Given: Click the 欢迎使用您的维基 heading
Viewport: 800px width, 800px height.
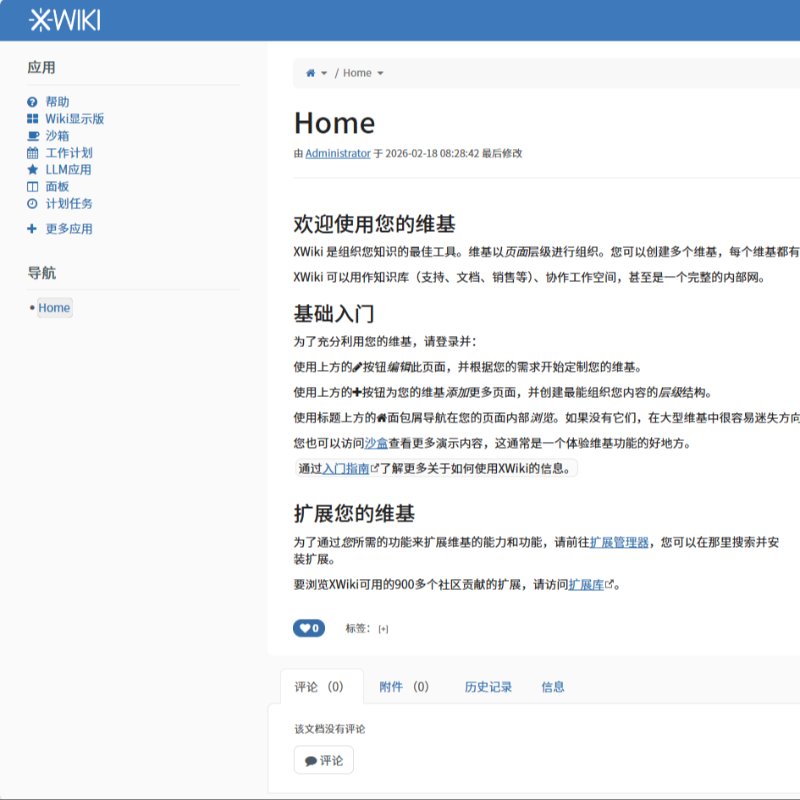Looking at the screenshot, I should click(x=374, y=224).
